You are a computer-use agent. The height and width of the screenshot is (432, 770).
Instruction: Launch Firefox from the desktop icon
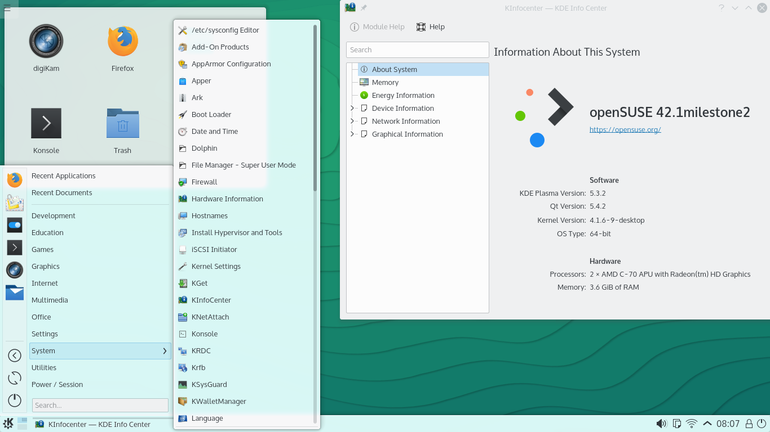122,42
